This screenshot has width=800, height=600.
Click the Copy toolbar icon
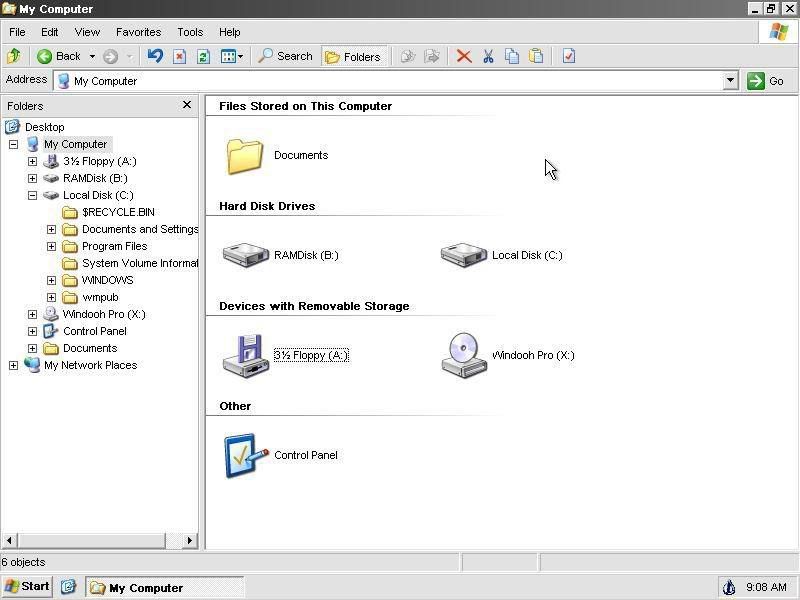click(x=512, y=56)
